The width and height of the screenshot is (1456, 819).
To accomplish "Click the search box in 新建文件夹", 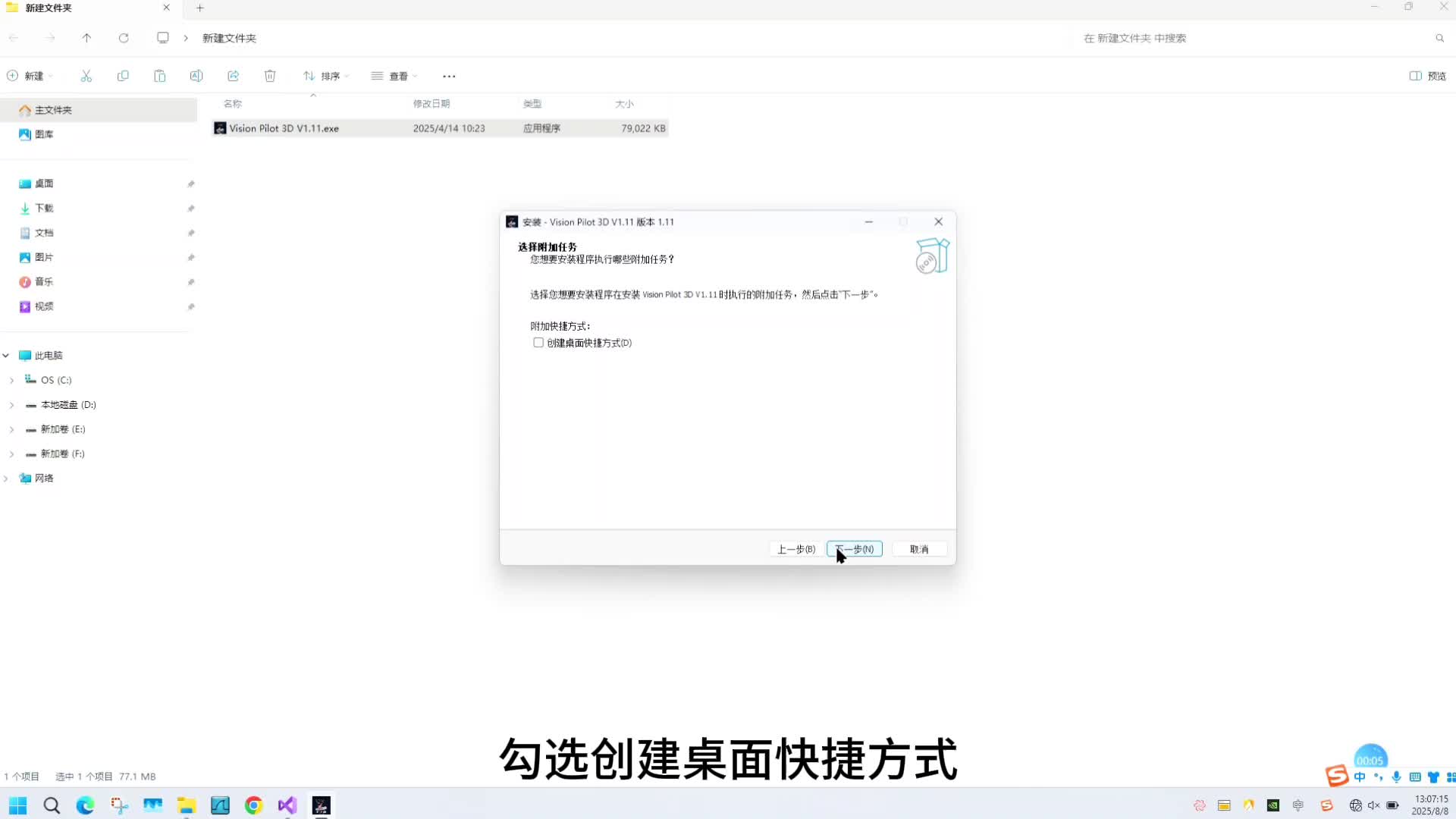I will point(1263,38).
